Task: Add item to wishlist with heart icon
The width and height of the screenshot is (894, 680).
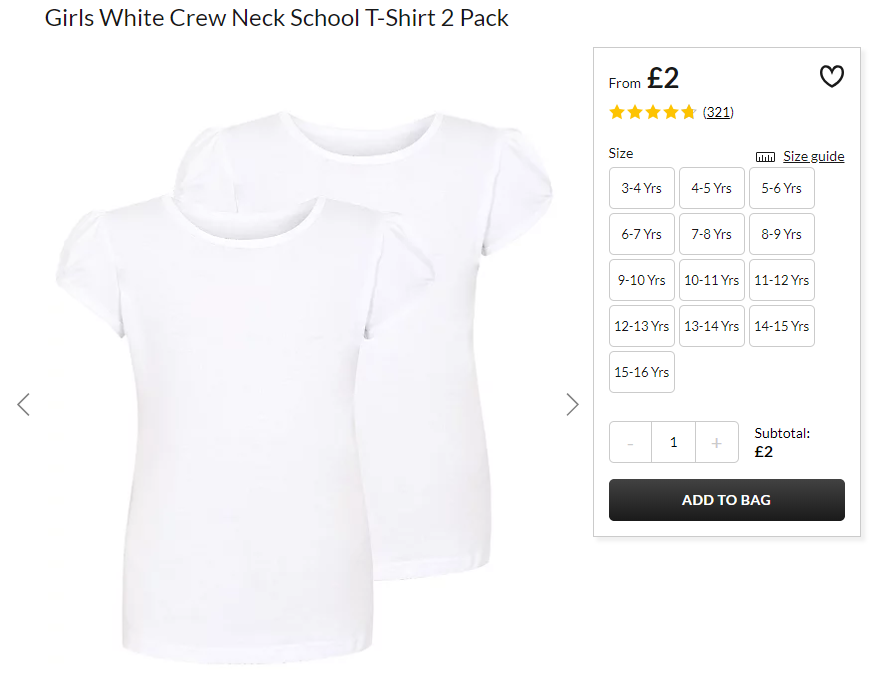Action: pos(831,76)
